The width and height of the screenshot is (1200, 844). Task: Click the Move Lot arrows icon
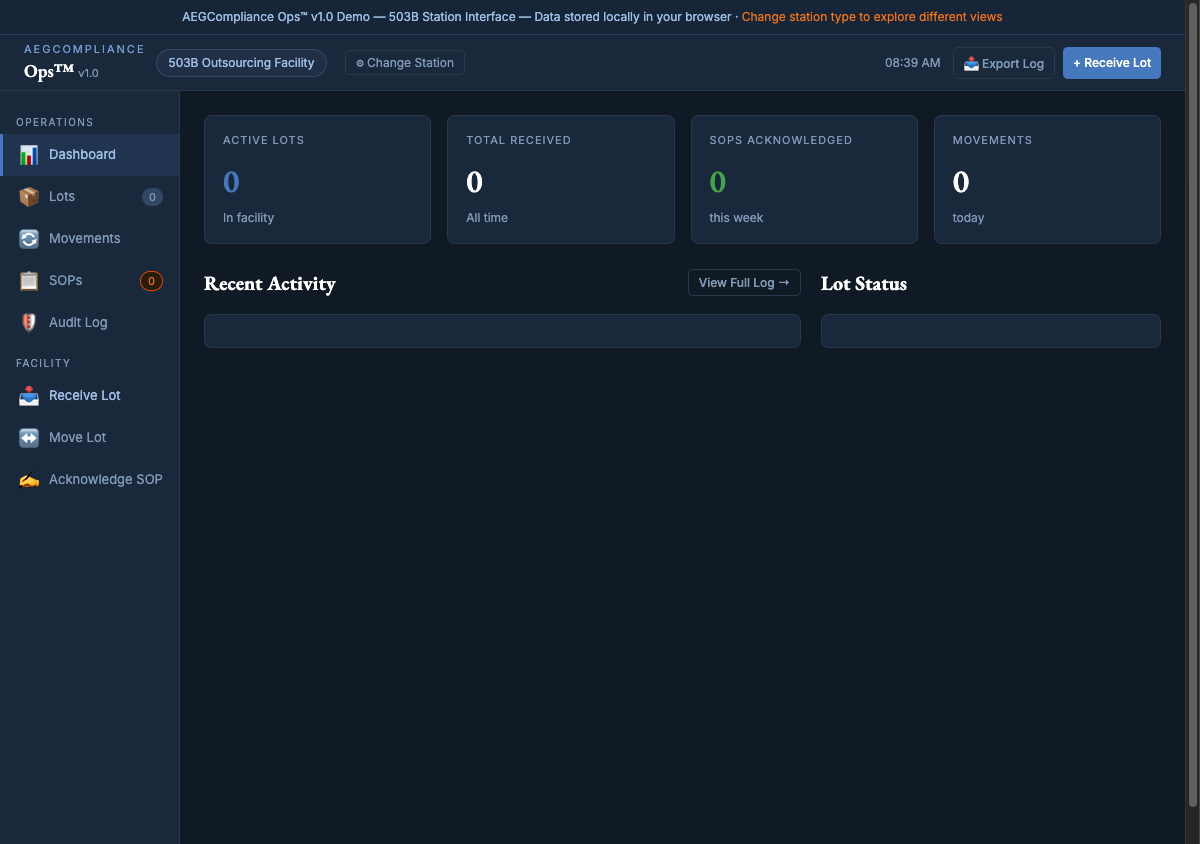29,438
